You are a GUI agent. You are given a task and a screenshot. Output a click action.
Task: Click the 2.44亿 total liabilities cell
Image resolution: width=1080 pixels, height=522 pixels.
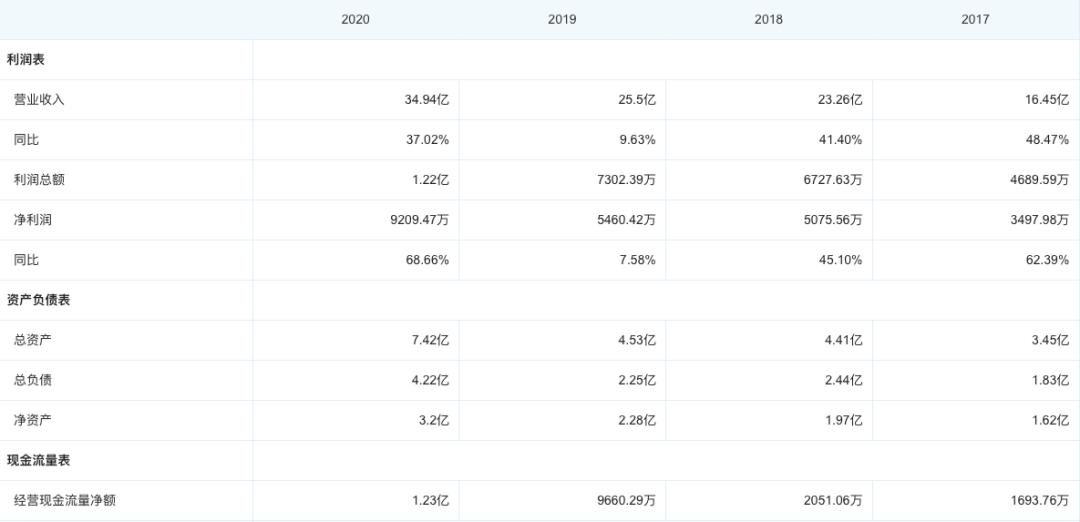[841, 380]
